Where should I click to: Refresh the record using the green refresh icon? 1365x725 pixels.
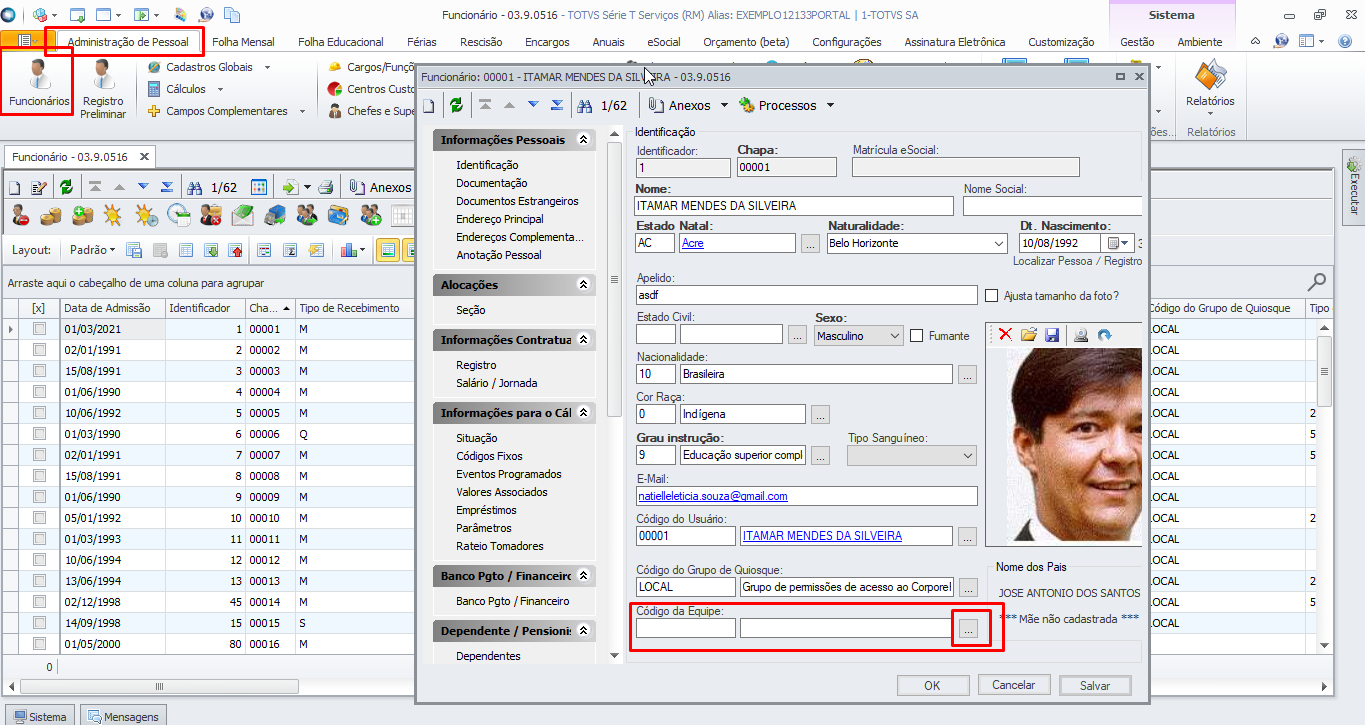point(458,105)
